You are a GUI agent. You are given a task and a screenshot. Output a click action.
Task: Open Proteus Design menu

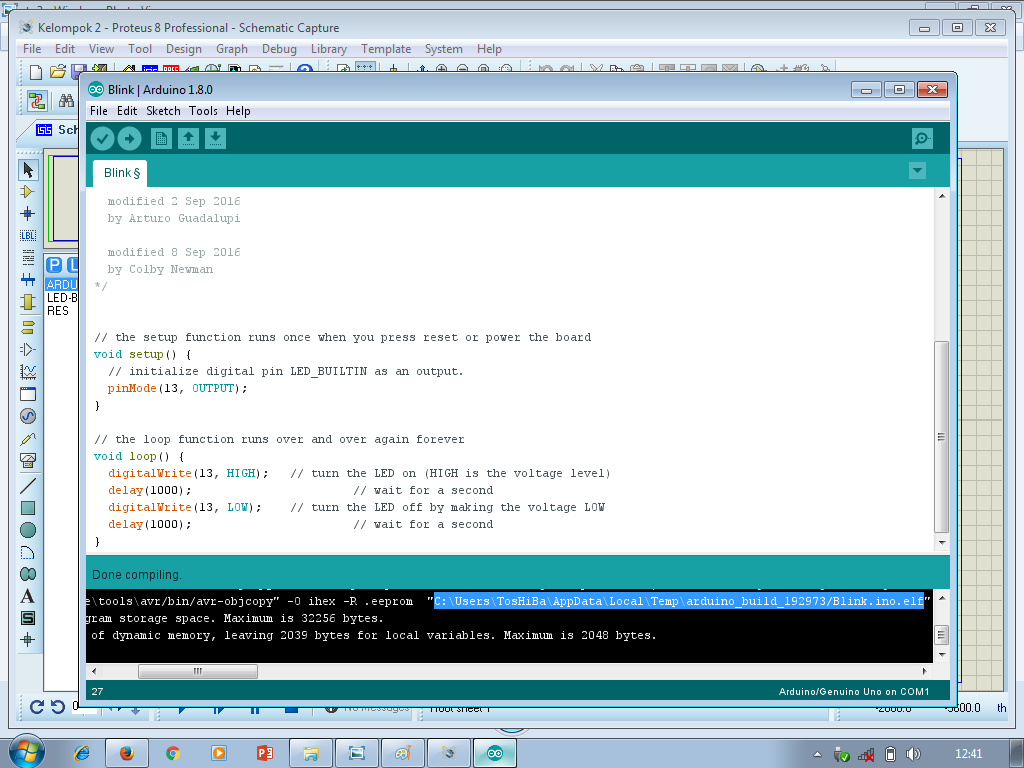(184, 49)
